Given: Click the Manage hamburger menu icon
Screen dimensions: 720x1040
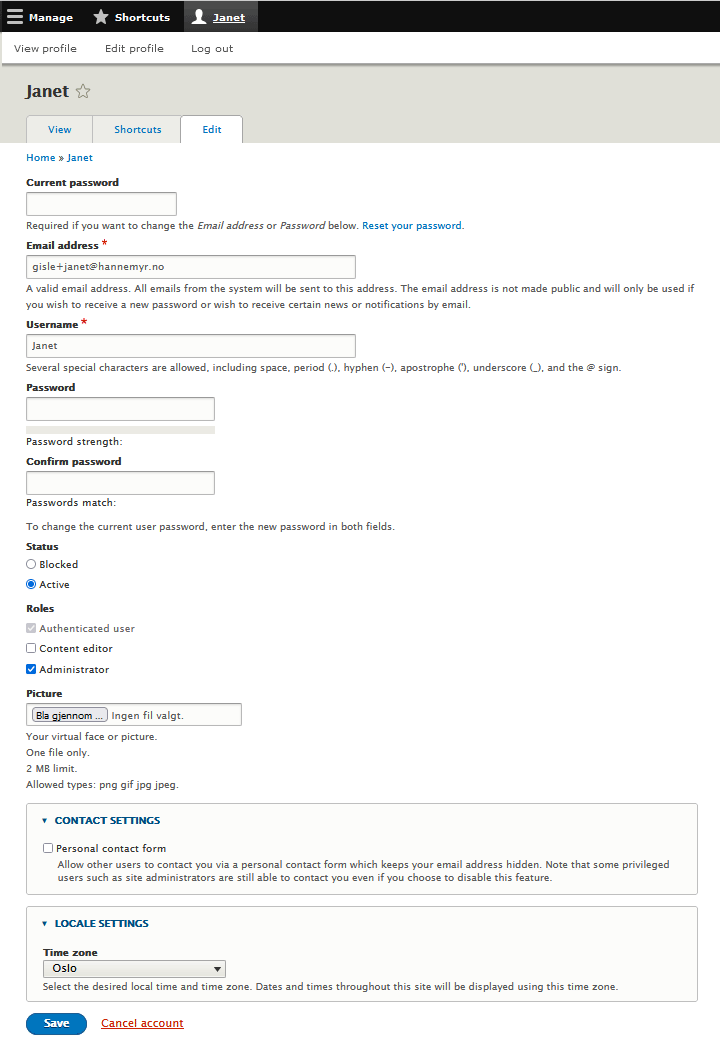Looking at the screenshot, I should (x=15, y=17).
